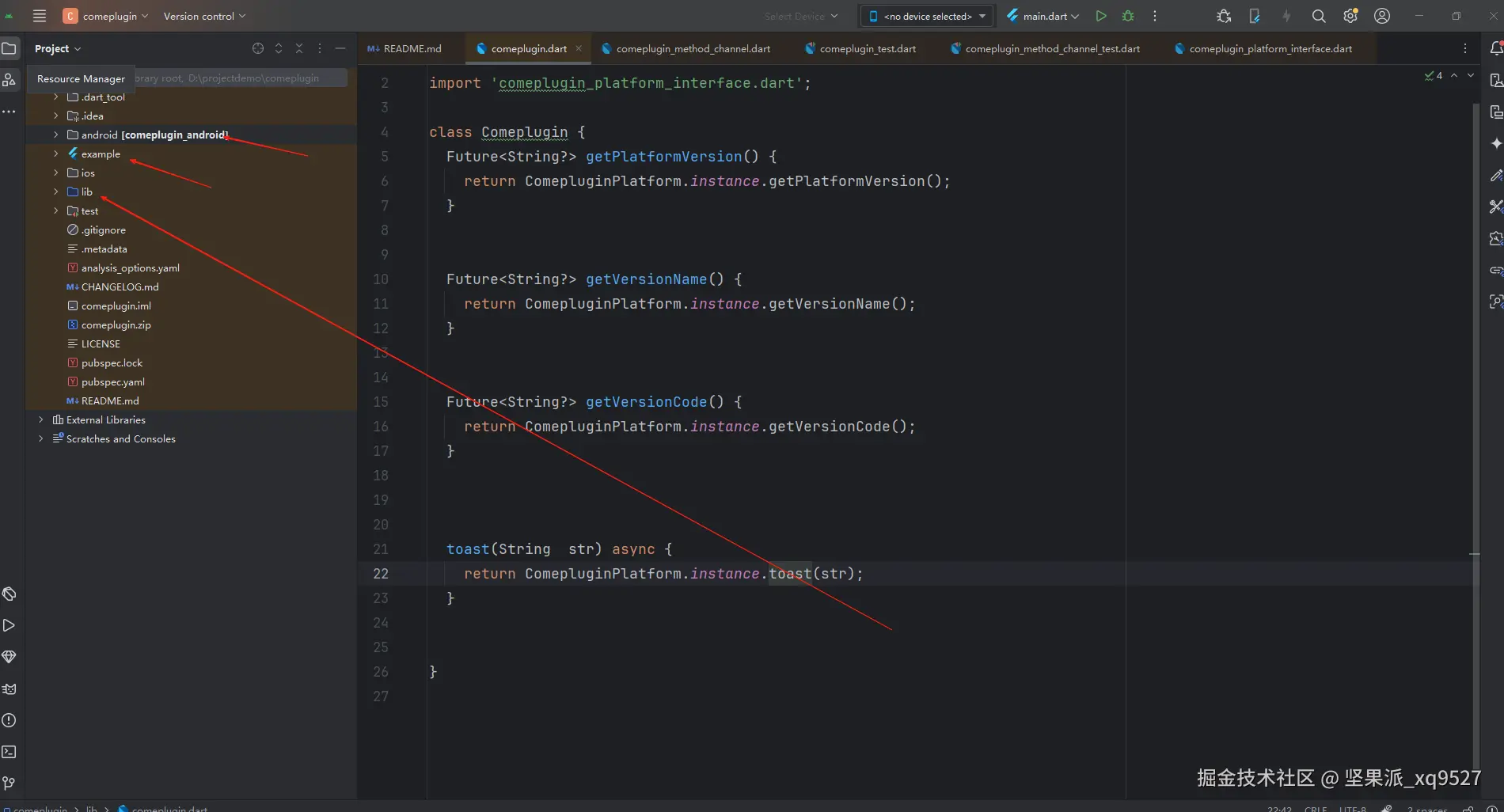Open Device Manager icon in right sidebar
Image resolution: width=1504 pixels, height=812 pixels.
pyautogui.click(x=1495, y=80)
